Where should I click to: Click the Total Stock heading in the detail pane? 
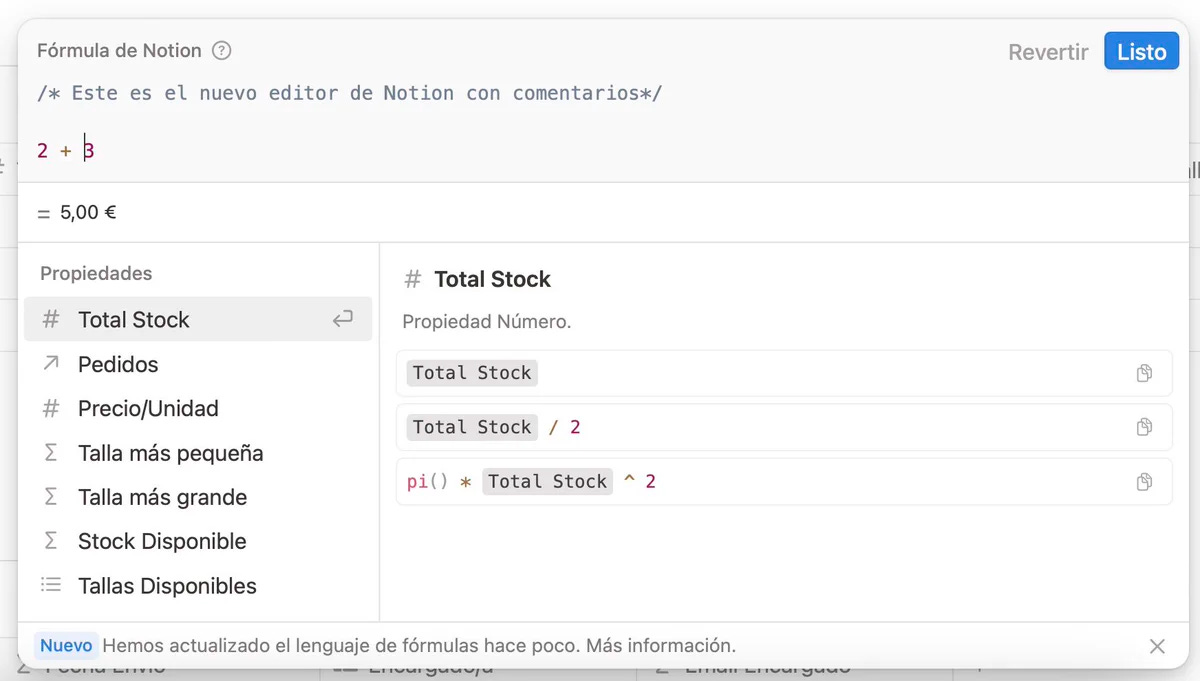[492, 279]
